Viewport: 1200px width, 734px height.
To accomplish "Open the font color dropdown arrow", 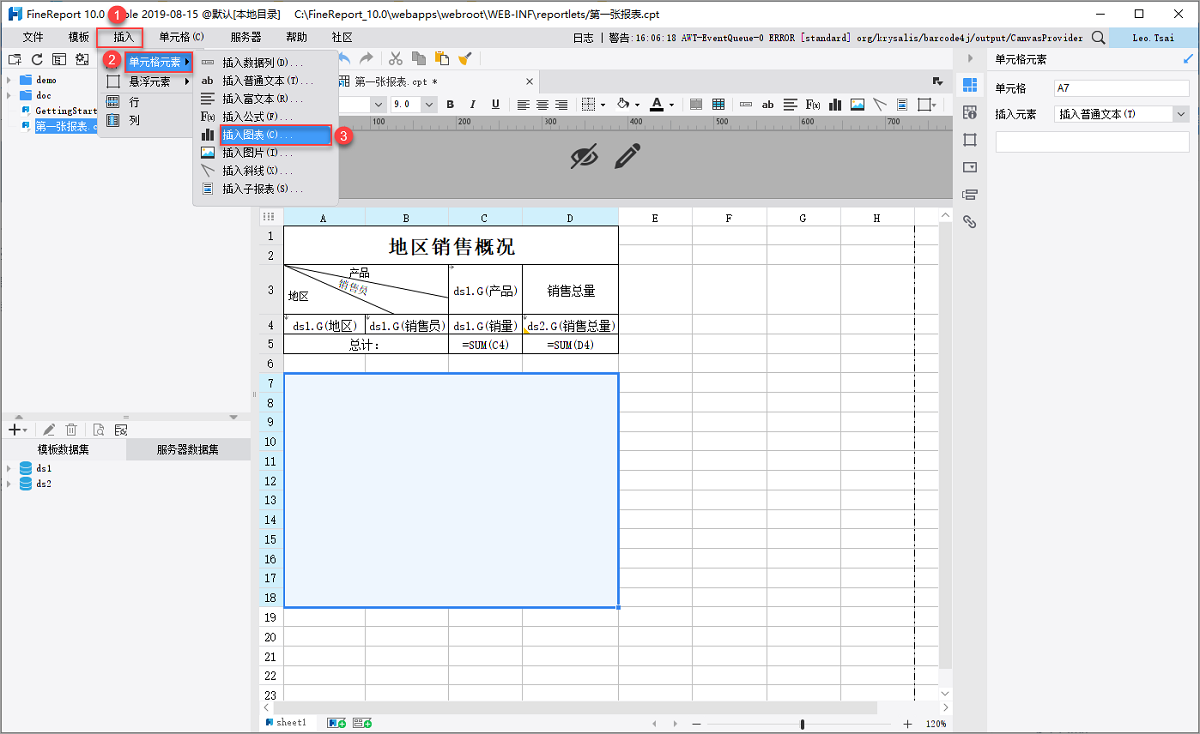I will (x=672, y=104).
